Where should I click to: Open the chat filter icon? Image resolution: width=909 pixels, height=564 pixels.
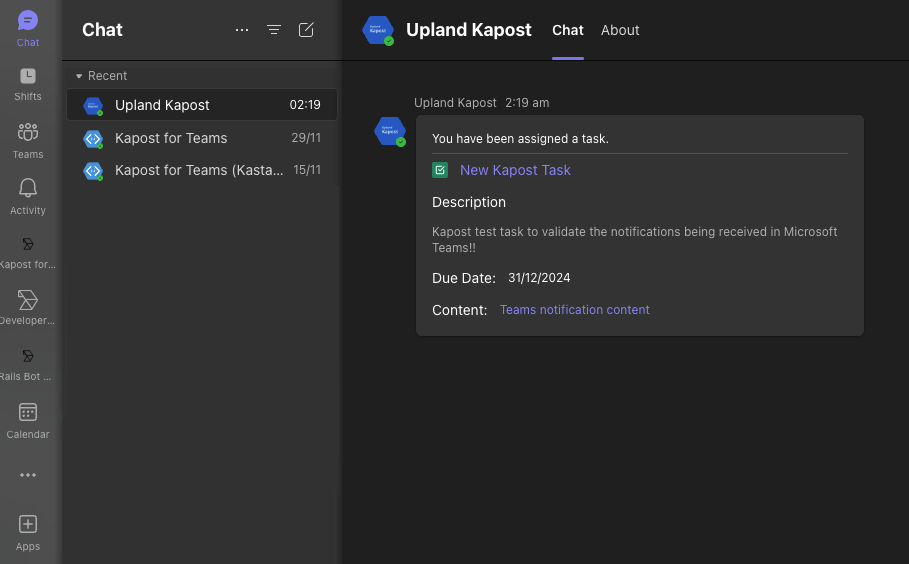[274, 30]
